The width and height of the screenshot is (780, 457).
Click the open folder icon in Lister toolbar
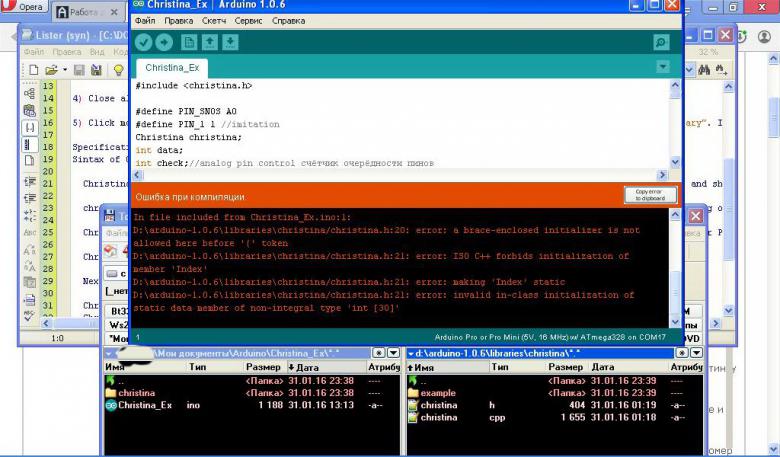click(51, 70)
